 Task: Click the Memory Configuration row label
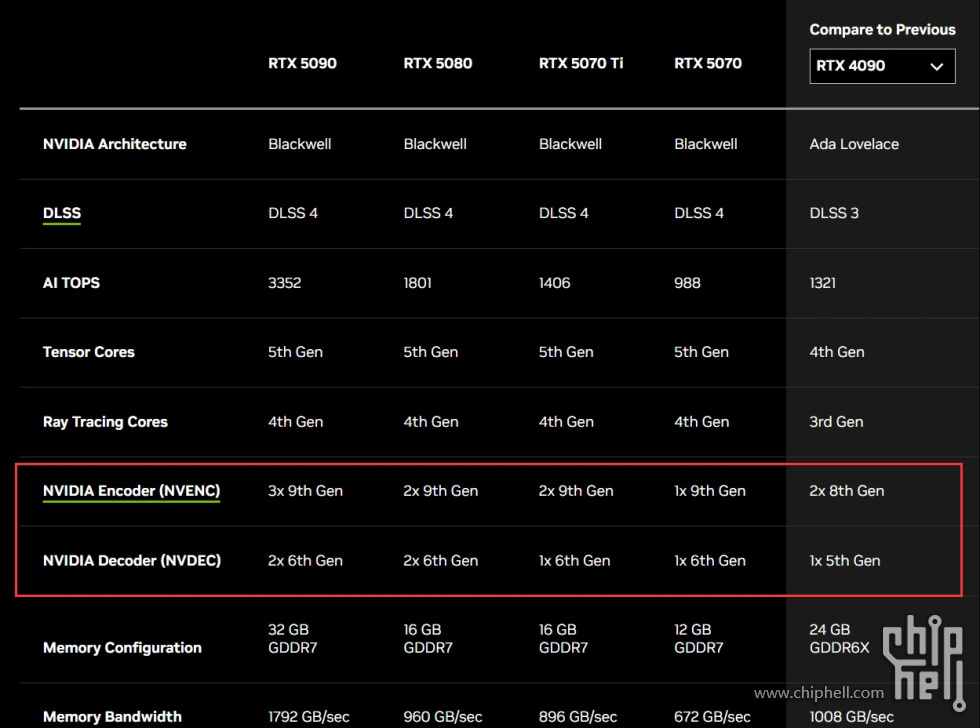[x=122, y=647]
